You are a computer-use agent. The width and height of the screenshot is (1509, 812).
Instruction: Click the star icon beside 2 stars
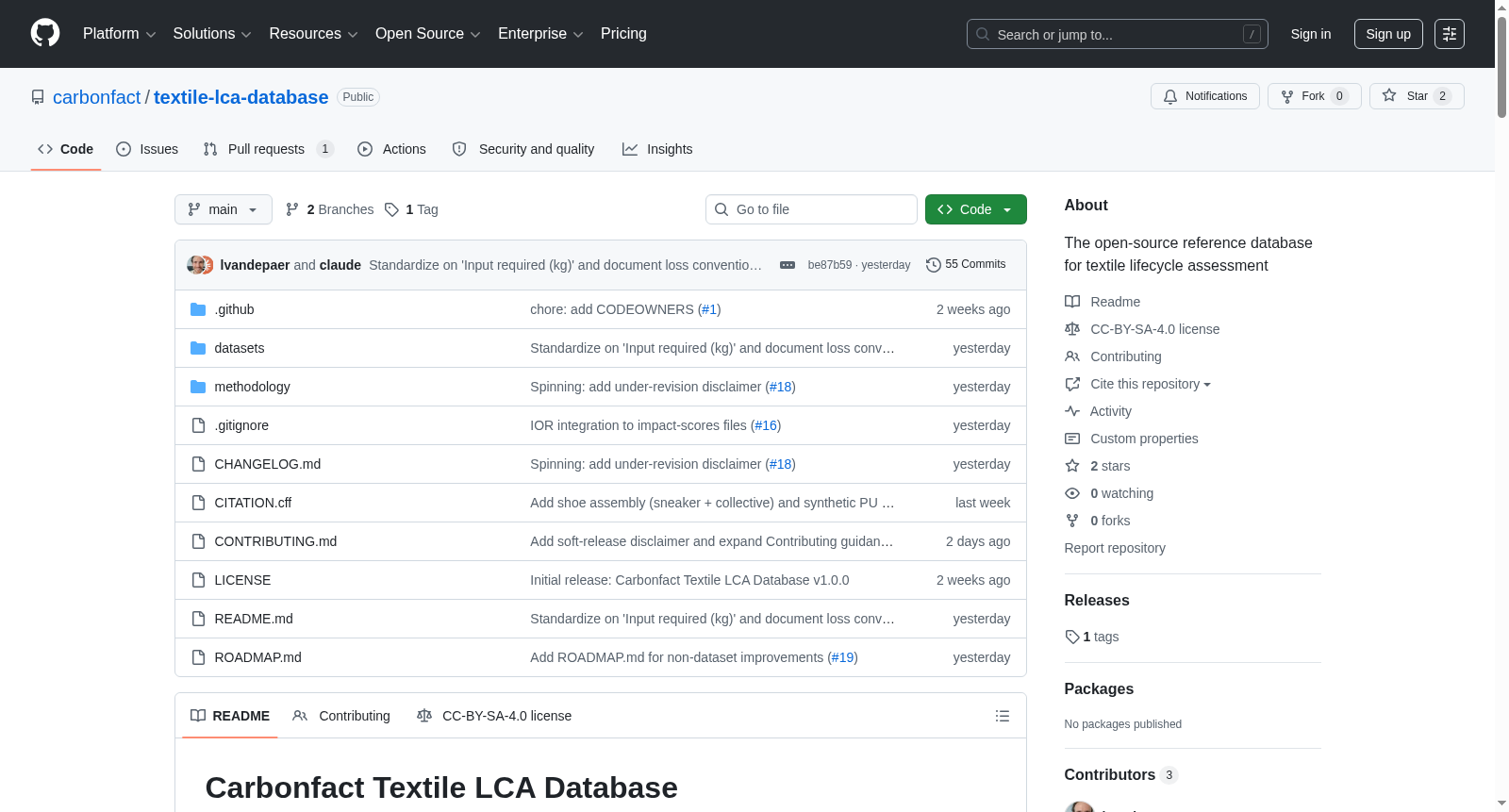pos(1072,466)
